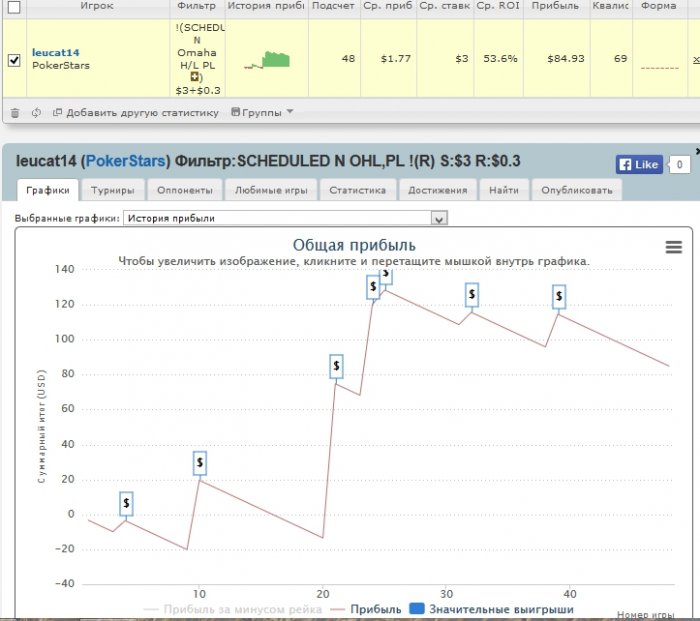Click the refresh icon next to the trash

[x=36, y=112]
